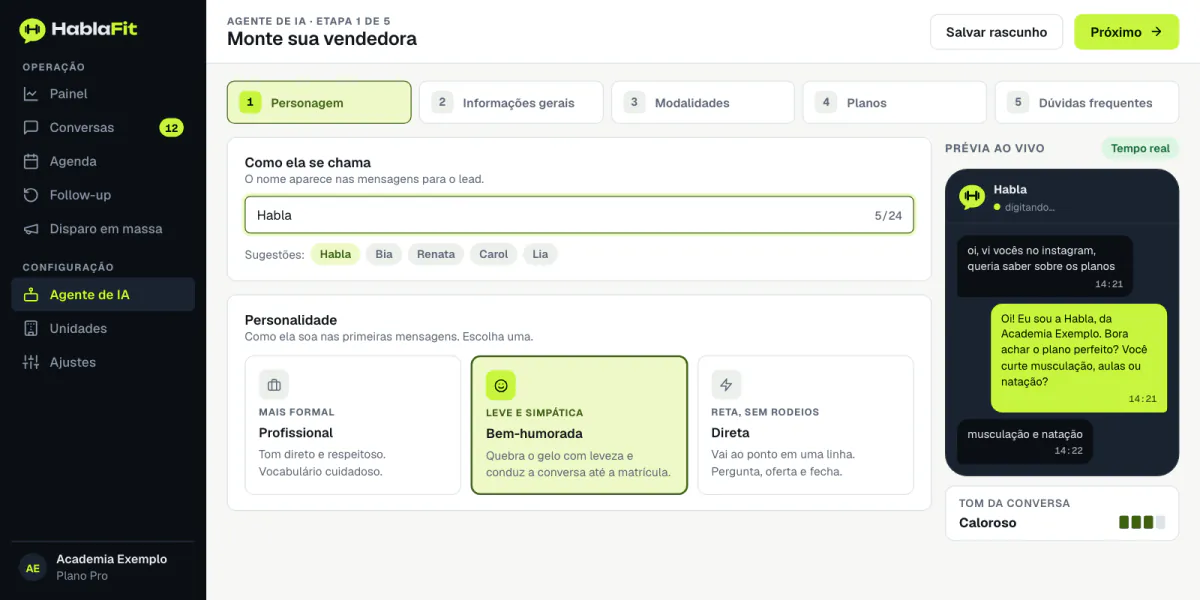Image resolution: width=1200 pixels, height=600 pixels.
Task: Click the agent name input field
Action: (579, 215)
